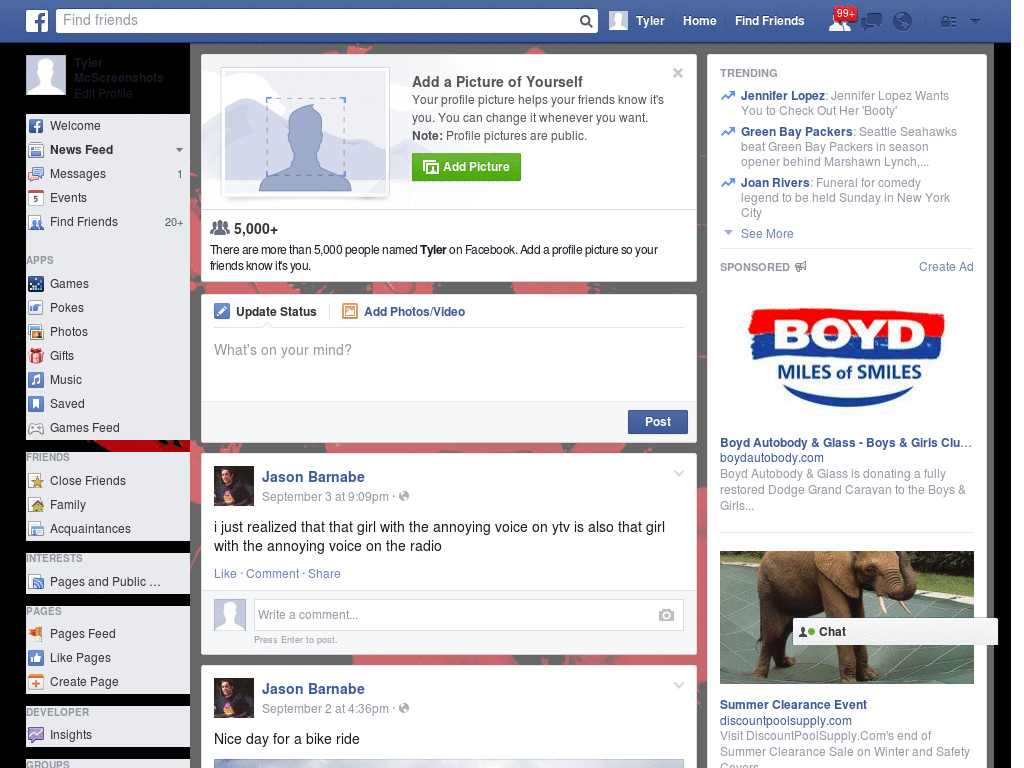Click Tyler's profile thumbnail in top bar

click(x=618, y=21)
